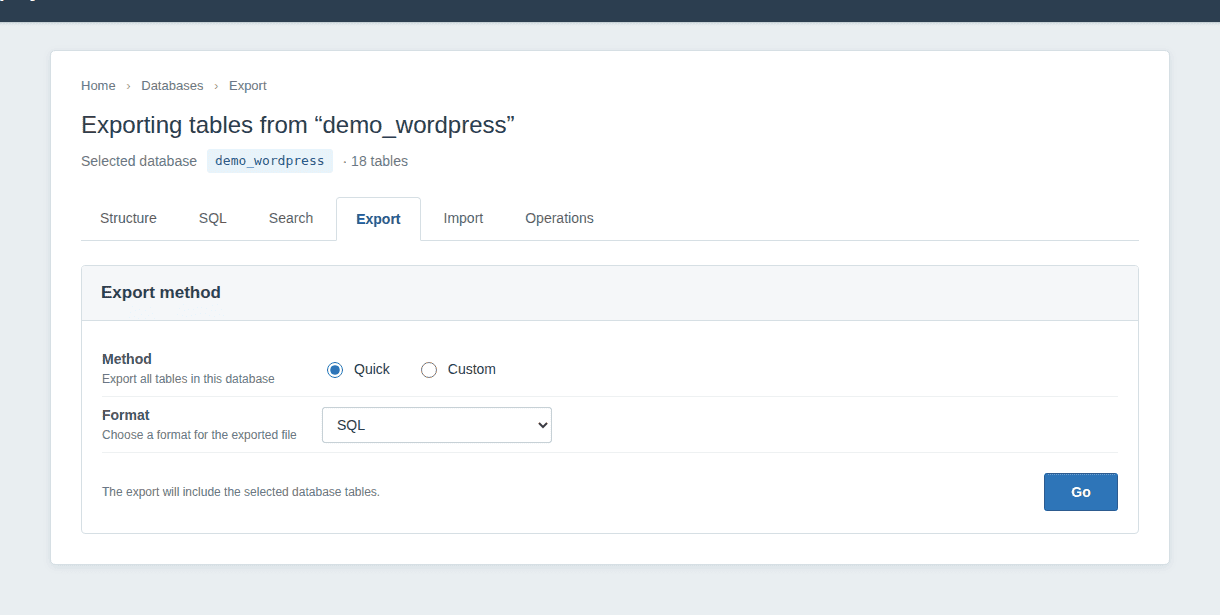Switch to the Structure tab

point(128,218)
